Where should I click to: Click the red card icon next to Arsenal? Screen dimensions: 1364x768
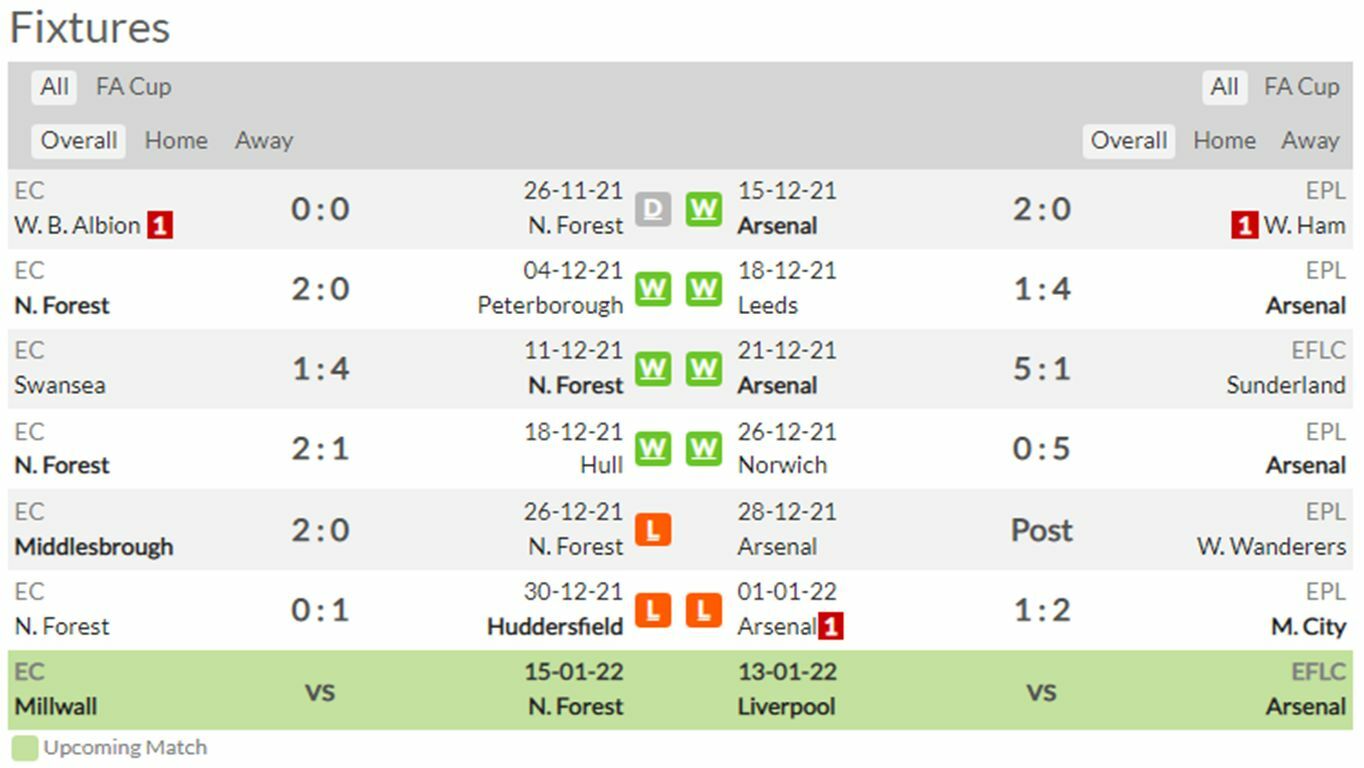click(x=831, y=627)
